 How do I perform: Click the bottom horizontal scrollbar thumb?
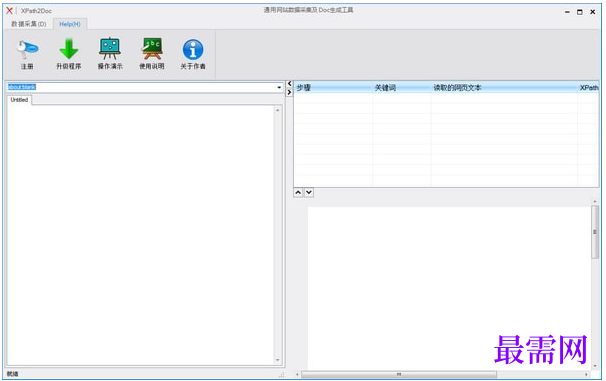[399, 374]
